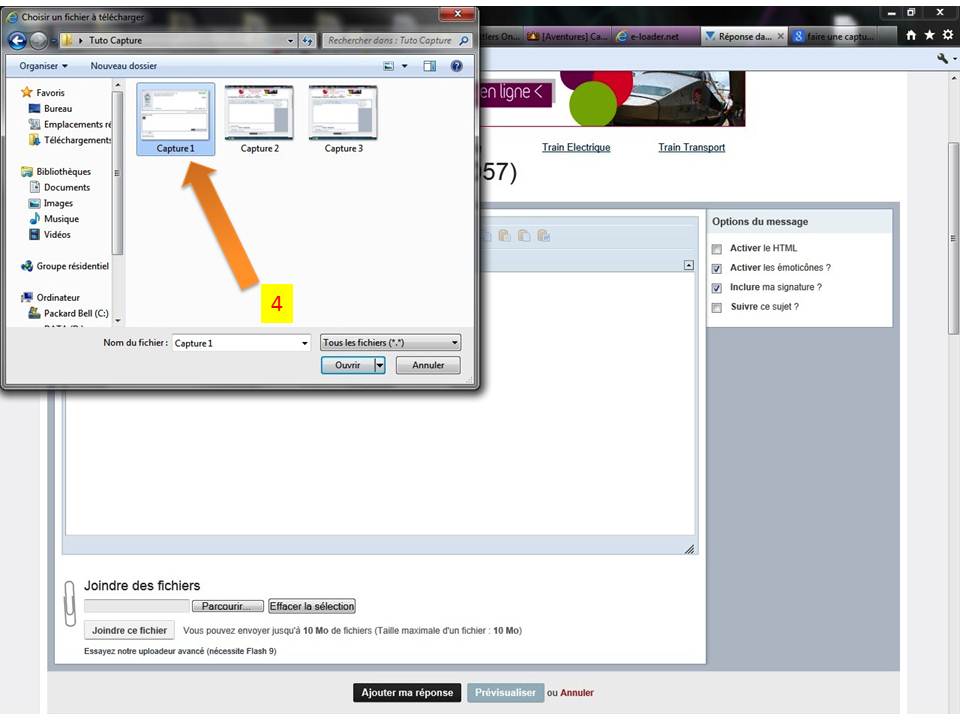Image resolution: width=960 pixels, height=720 pixels.
Task: Toggle the preview pane icon
Action: coord(430,66)
